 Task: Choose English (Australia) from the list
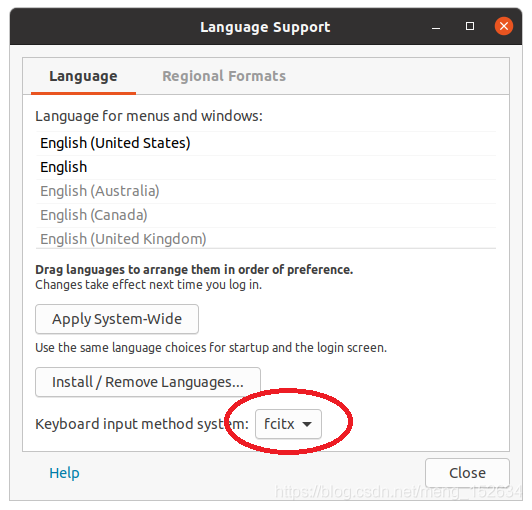(x=266, y=191)
